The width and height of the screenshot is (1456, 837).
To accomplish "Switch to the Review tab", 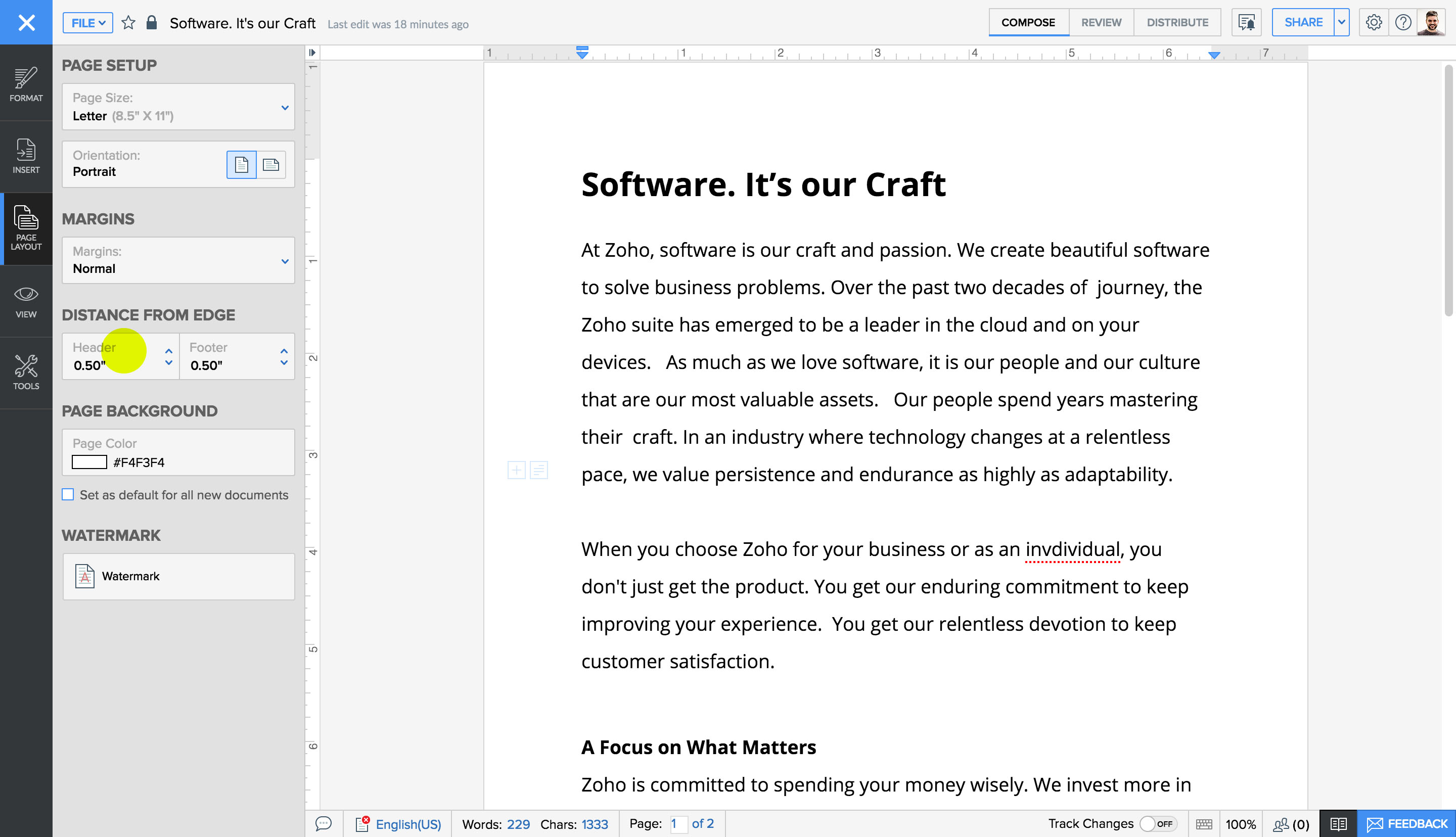I will click(x=1100, y=22).
